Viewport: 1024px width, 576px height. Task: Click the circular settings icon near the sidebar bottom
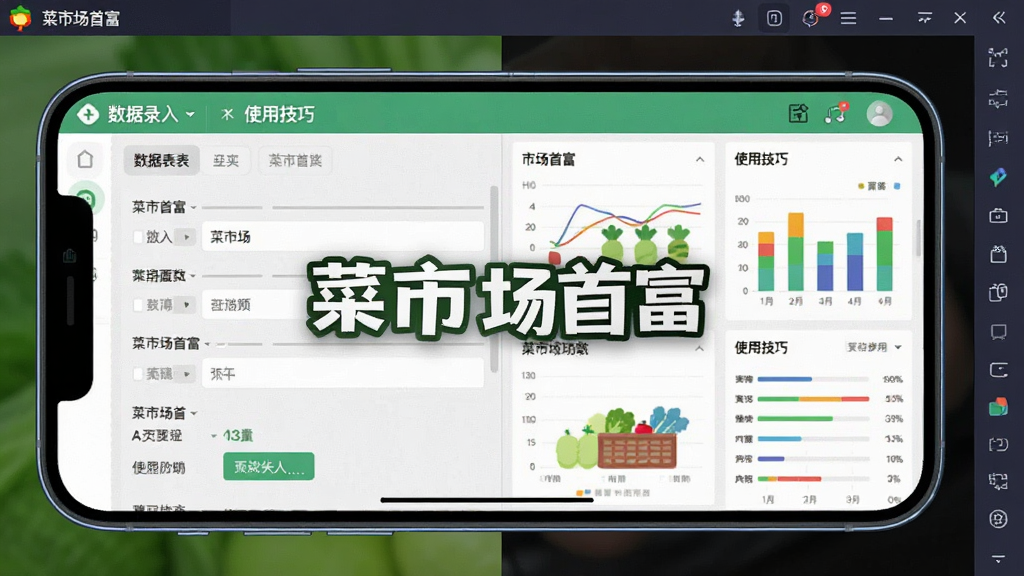(998, 519)
